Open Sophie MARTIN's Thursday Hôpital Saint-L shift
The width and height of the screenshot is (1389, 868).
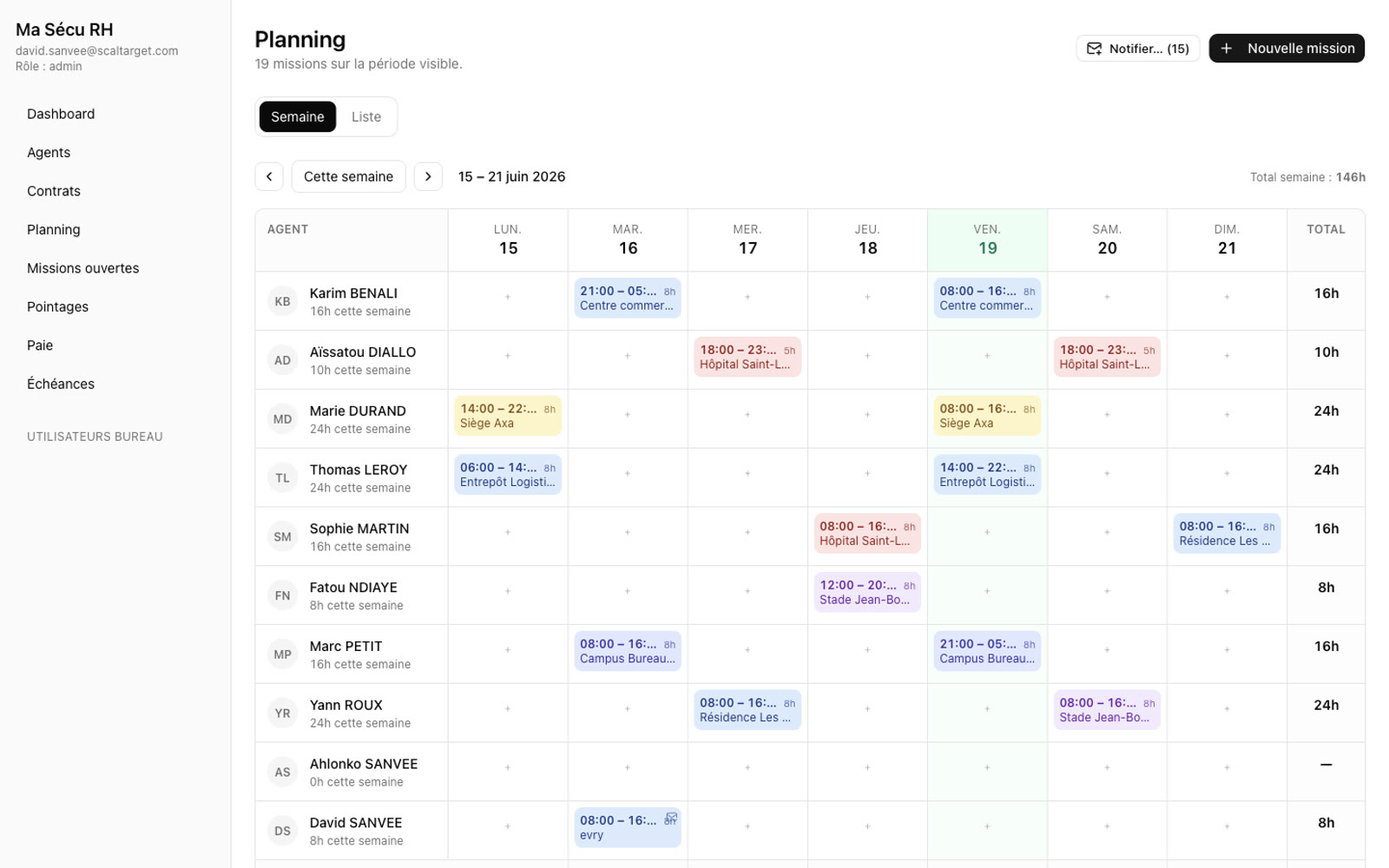click(867, 533)
